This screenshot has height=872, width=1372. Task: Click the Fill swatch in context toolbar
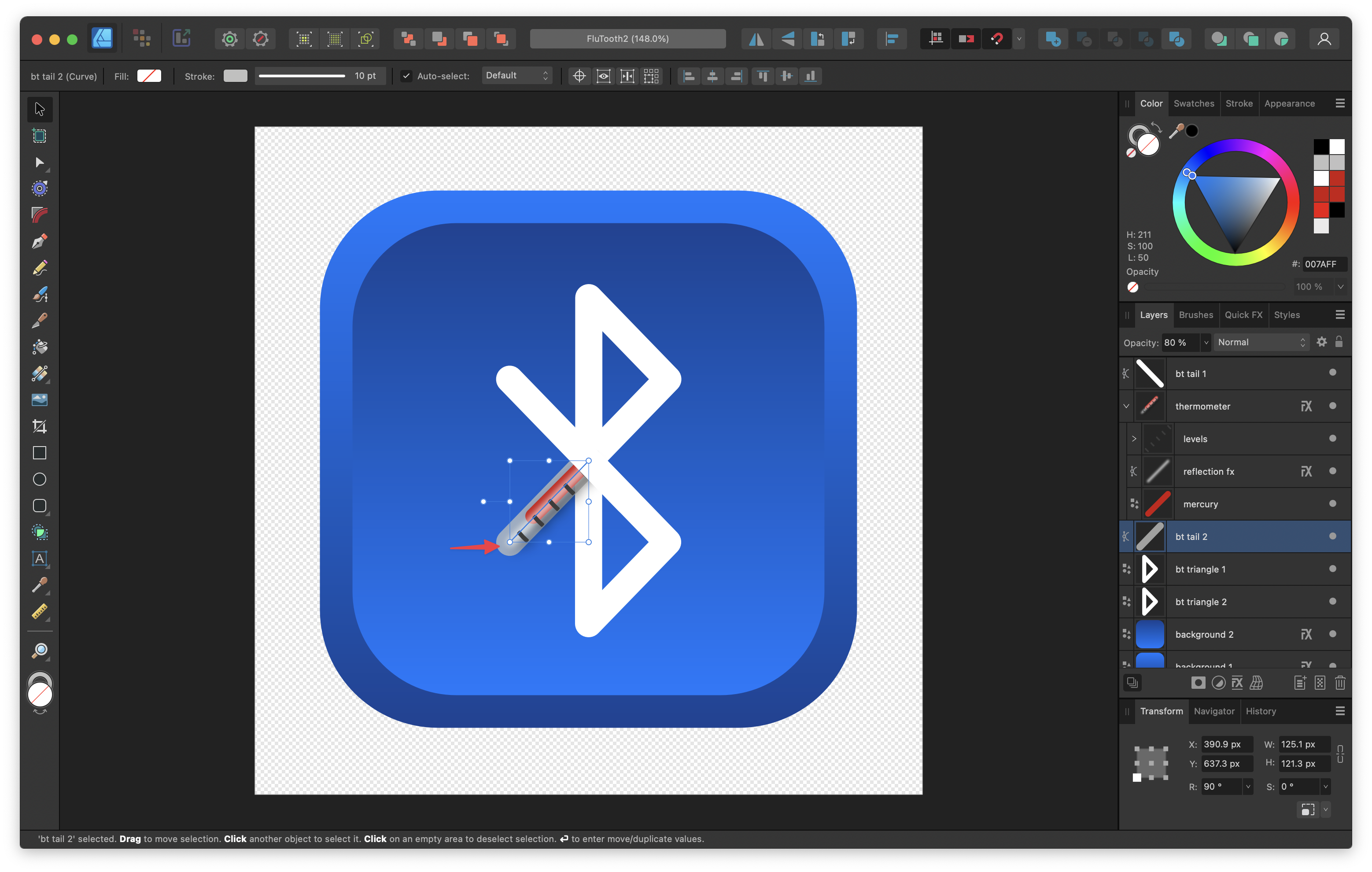149,76
